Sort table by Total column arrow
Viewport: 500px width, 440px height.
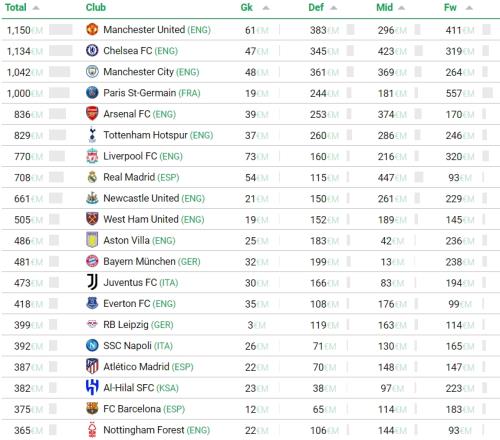click(36, 8)
